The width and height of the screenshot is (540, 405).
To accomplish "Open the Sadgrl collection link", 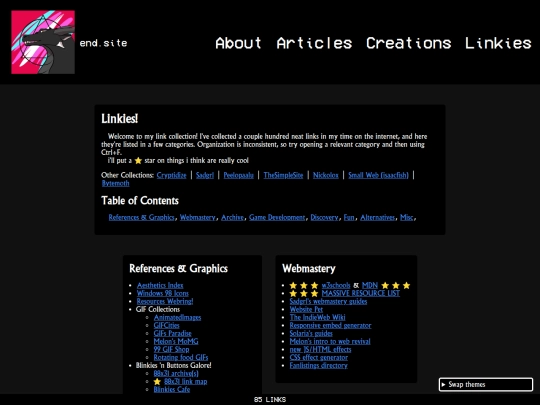I will [x=205, y=175].
